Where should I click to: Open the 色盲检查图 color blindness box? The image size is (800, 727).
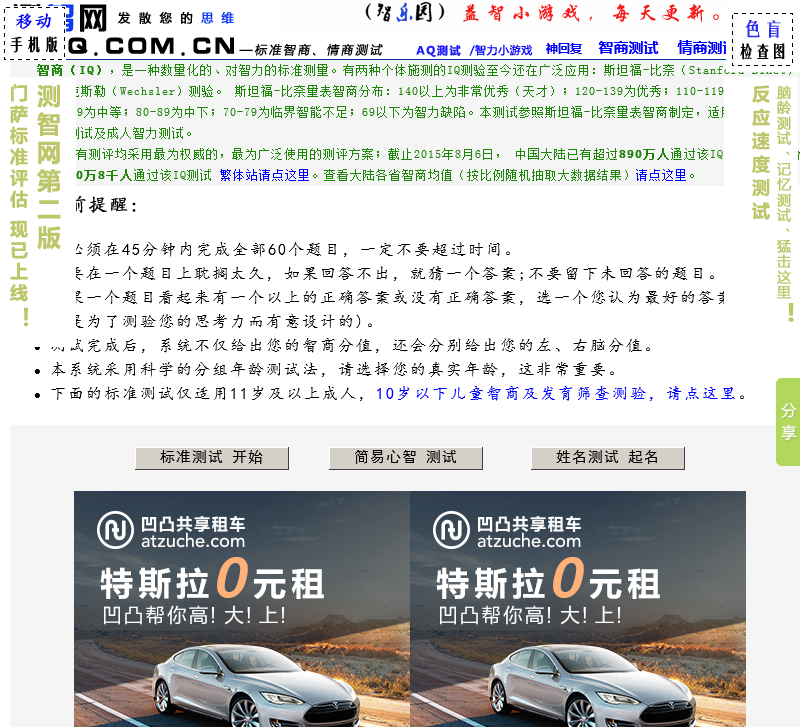pyautogui.click(x=763, y=40)
